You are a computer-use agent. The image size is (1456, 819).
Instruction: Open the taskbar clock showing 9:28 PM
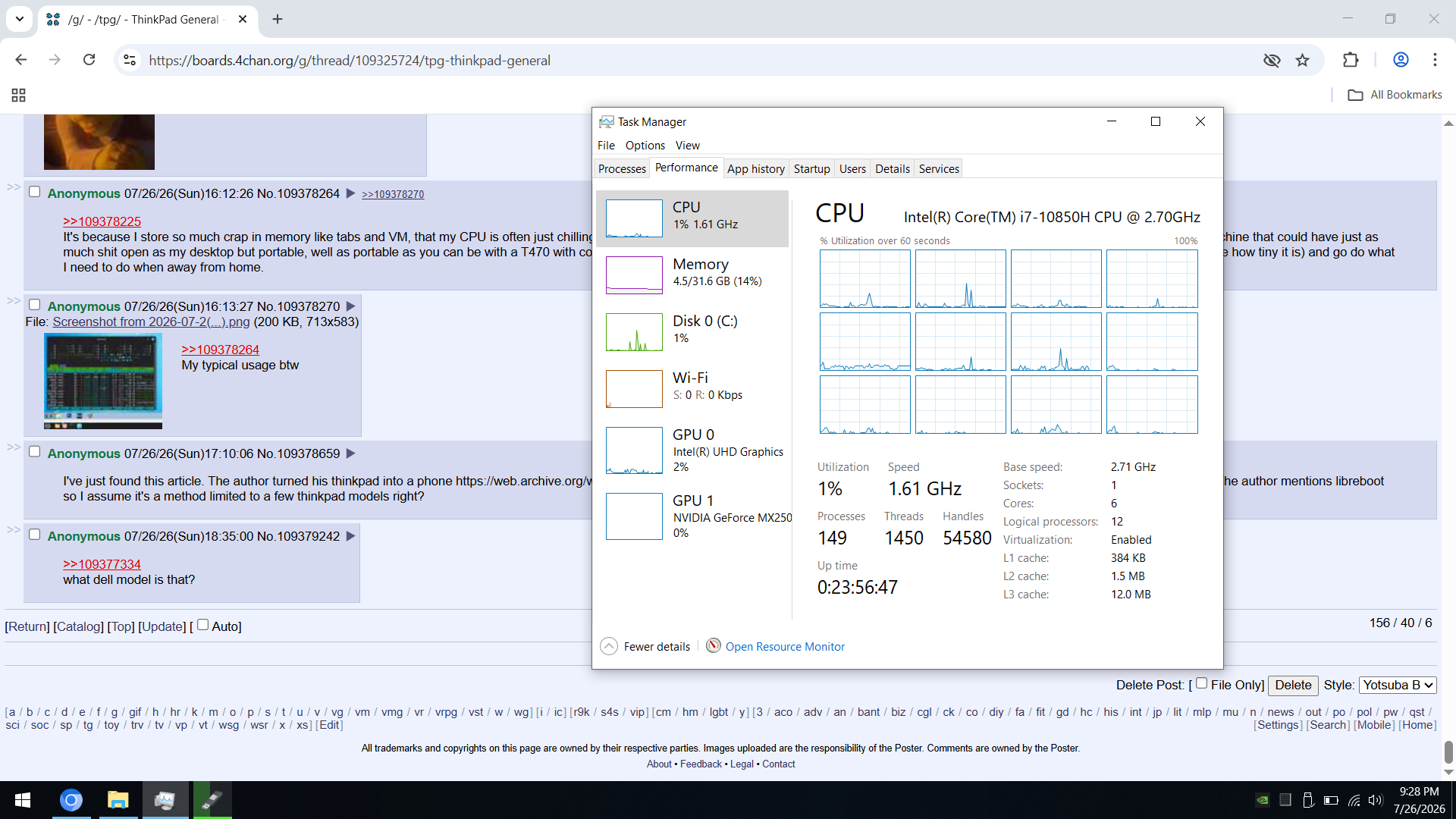point(1419,800)
